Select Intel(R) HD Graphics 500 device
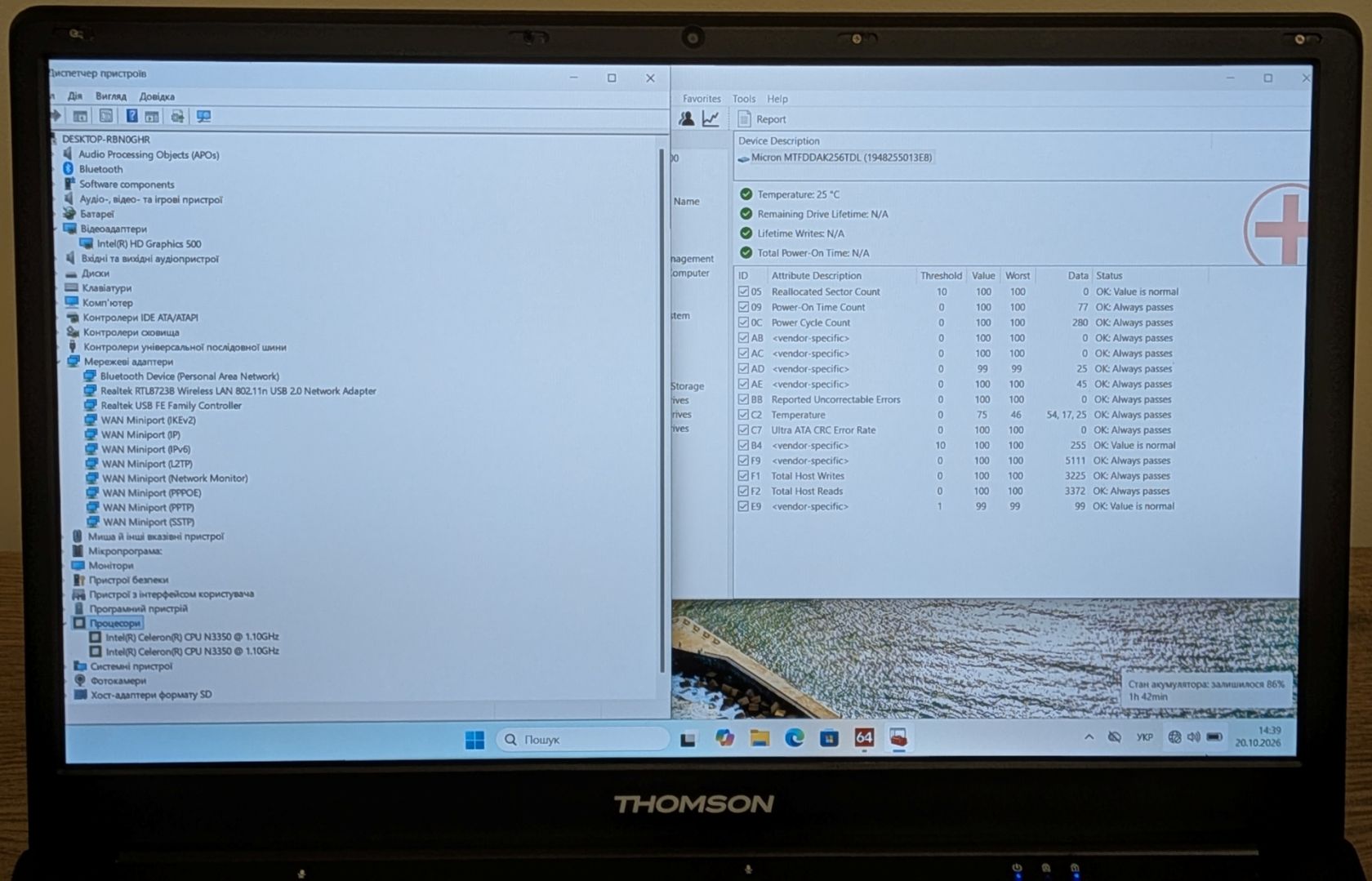This screenshot has height=881, width=1372. tap(140, 243)
